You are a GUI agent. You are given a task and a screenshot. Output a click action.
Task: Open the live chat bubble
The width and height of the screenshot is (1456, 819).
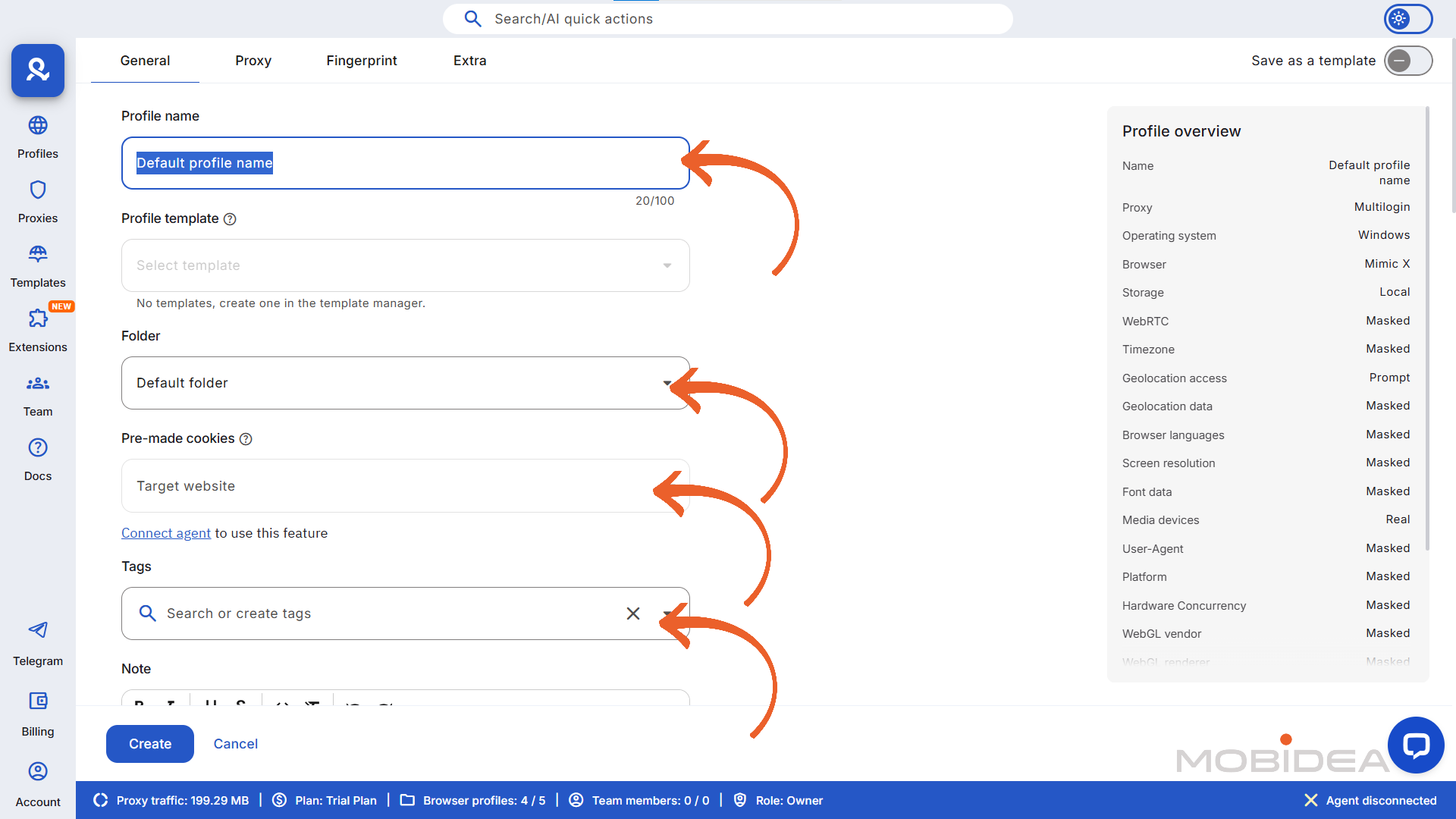pos(1415,745)
